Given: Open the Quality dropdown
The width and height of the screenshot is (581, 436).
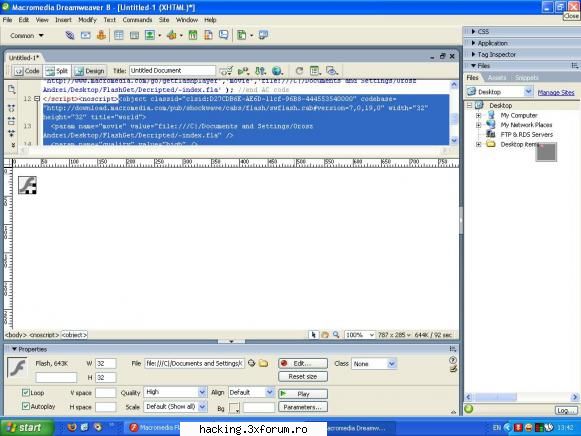Looking at the screenshot, I should [175, 392].
